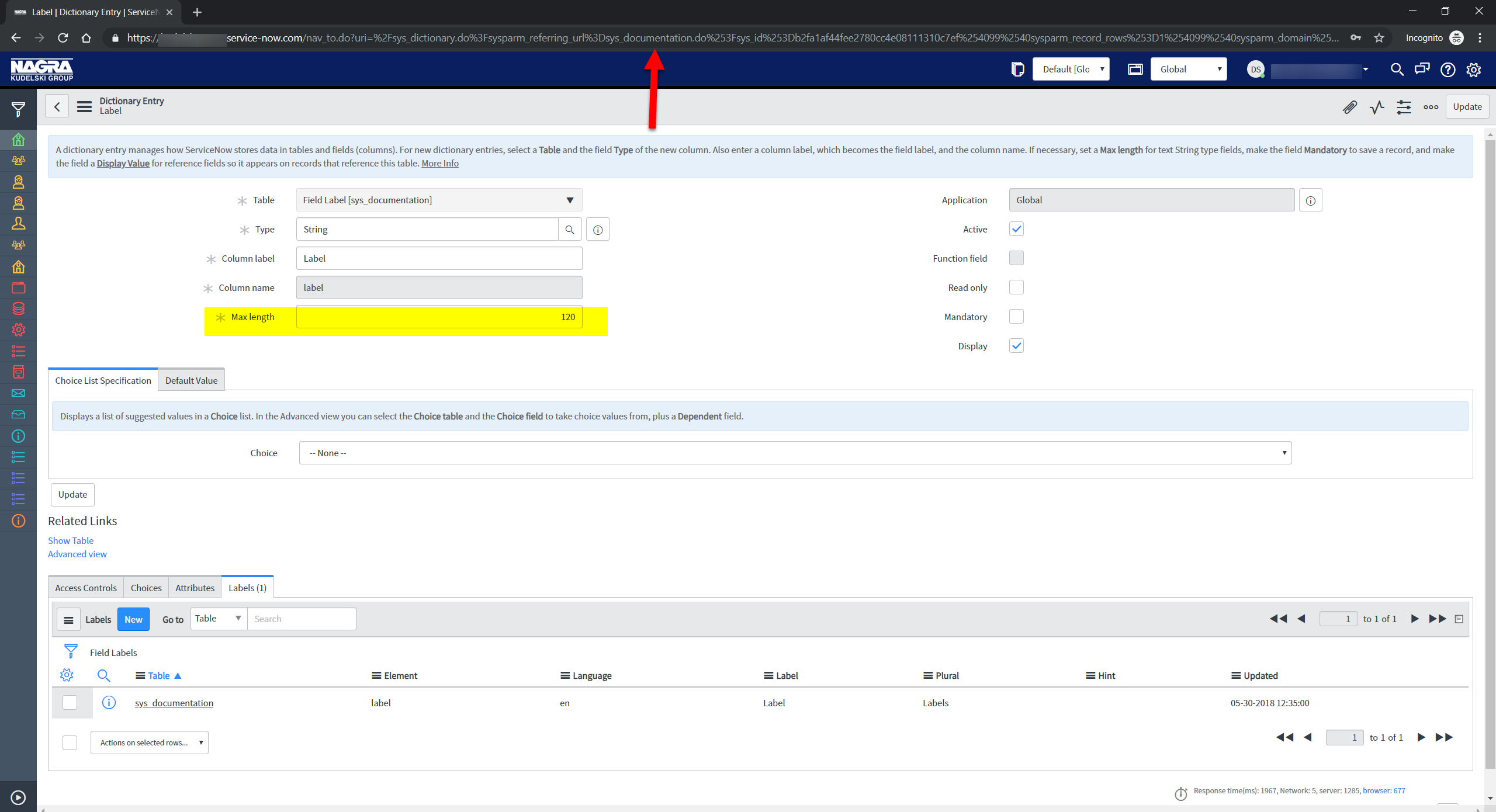Open the form context hamburger menu
Viewport: 1496px width, 812px height.
pos(84,106)
